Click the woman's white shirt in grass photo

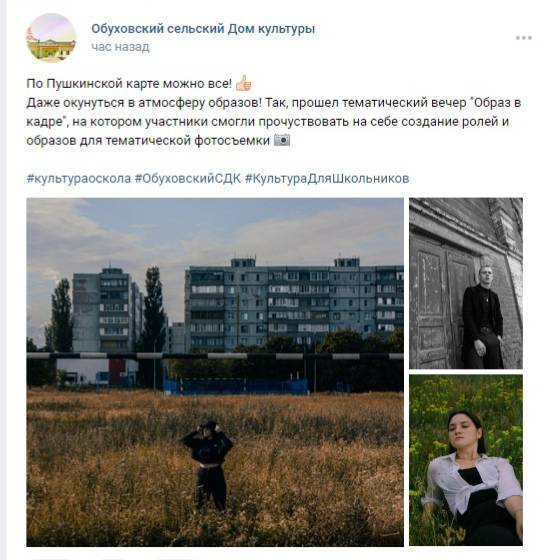471,482
